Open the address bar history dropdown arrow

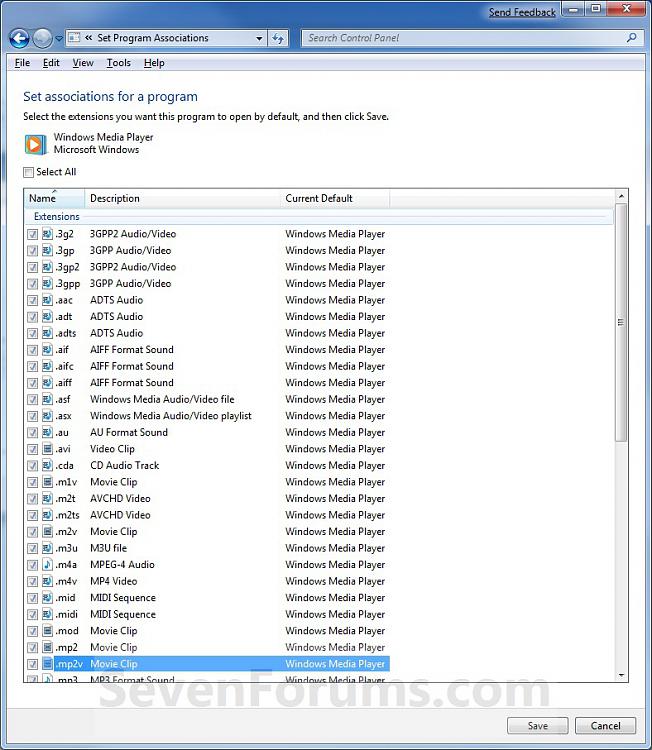point(259,38)
